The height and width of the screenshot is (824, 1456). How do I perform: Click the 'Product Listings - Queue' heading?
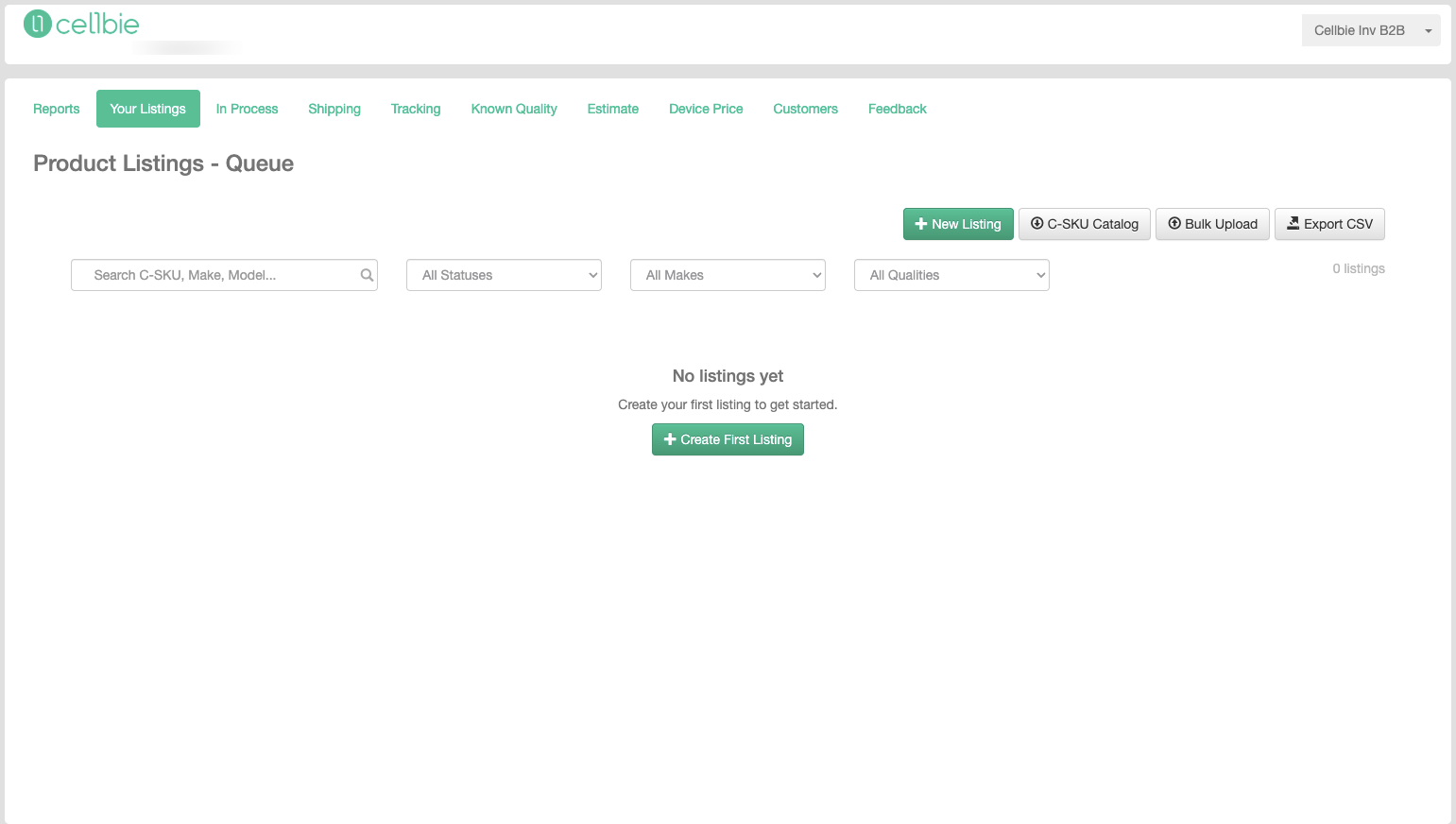pos(163,163)
